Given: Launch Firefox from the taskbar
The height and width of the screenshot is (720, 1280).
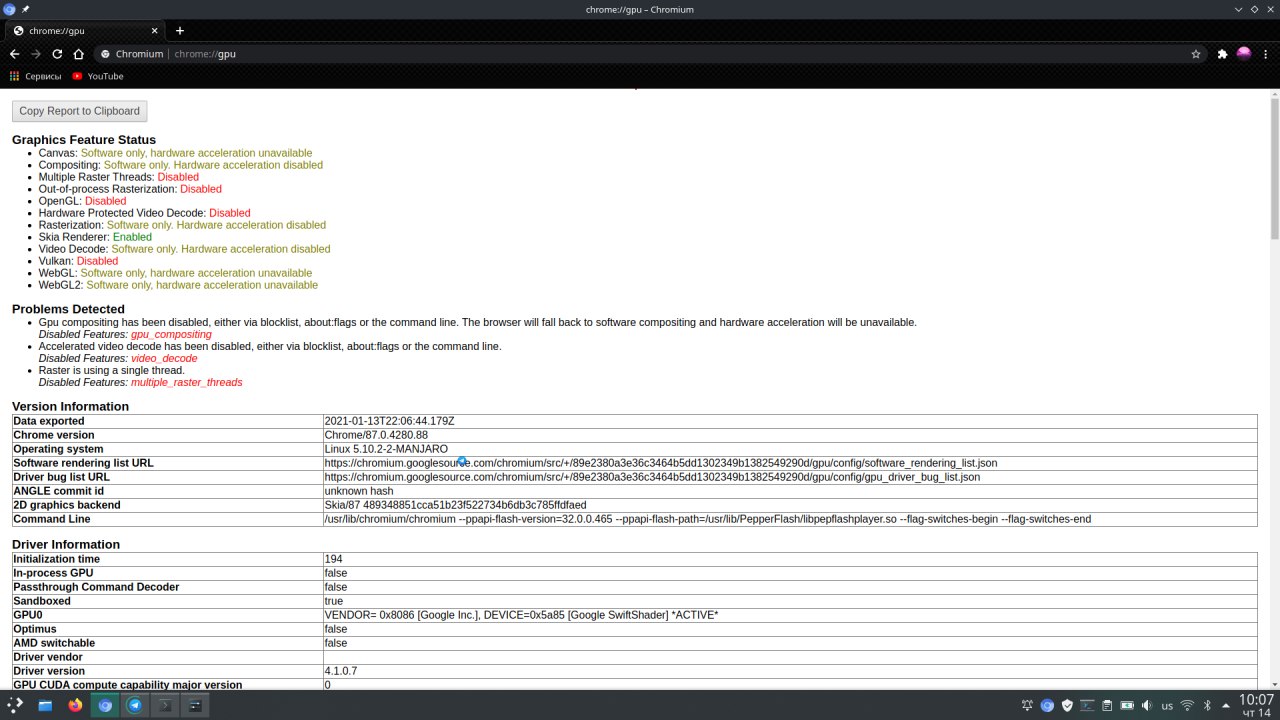Looking at the screenshot, I should tap(75, 705).
